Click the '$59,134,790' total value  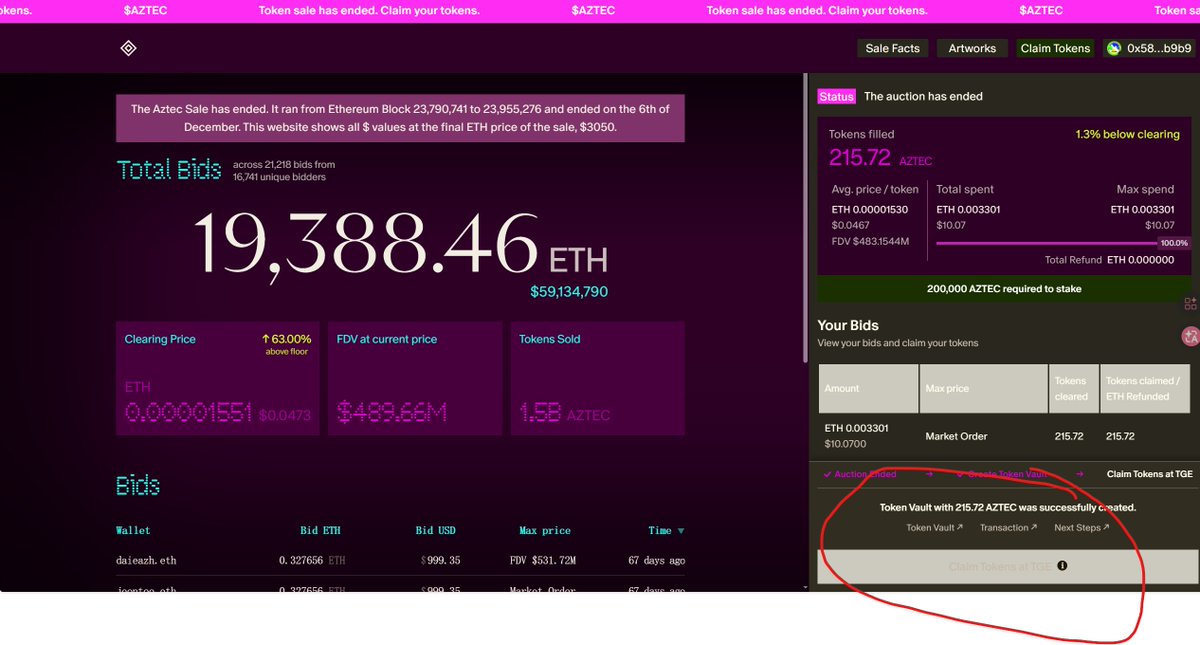[569, 292]
